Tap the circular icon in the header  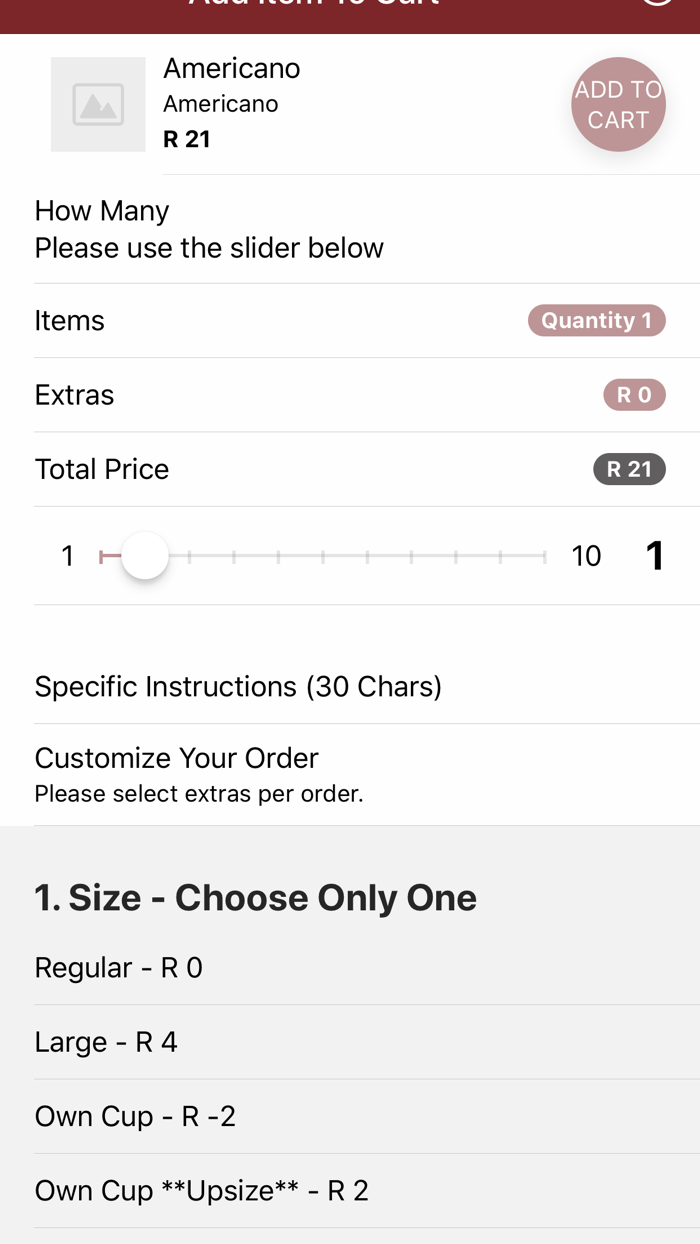(x=656, y=4)
